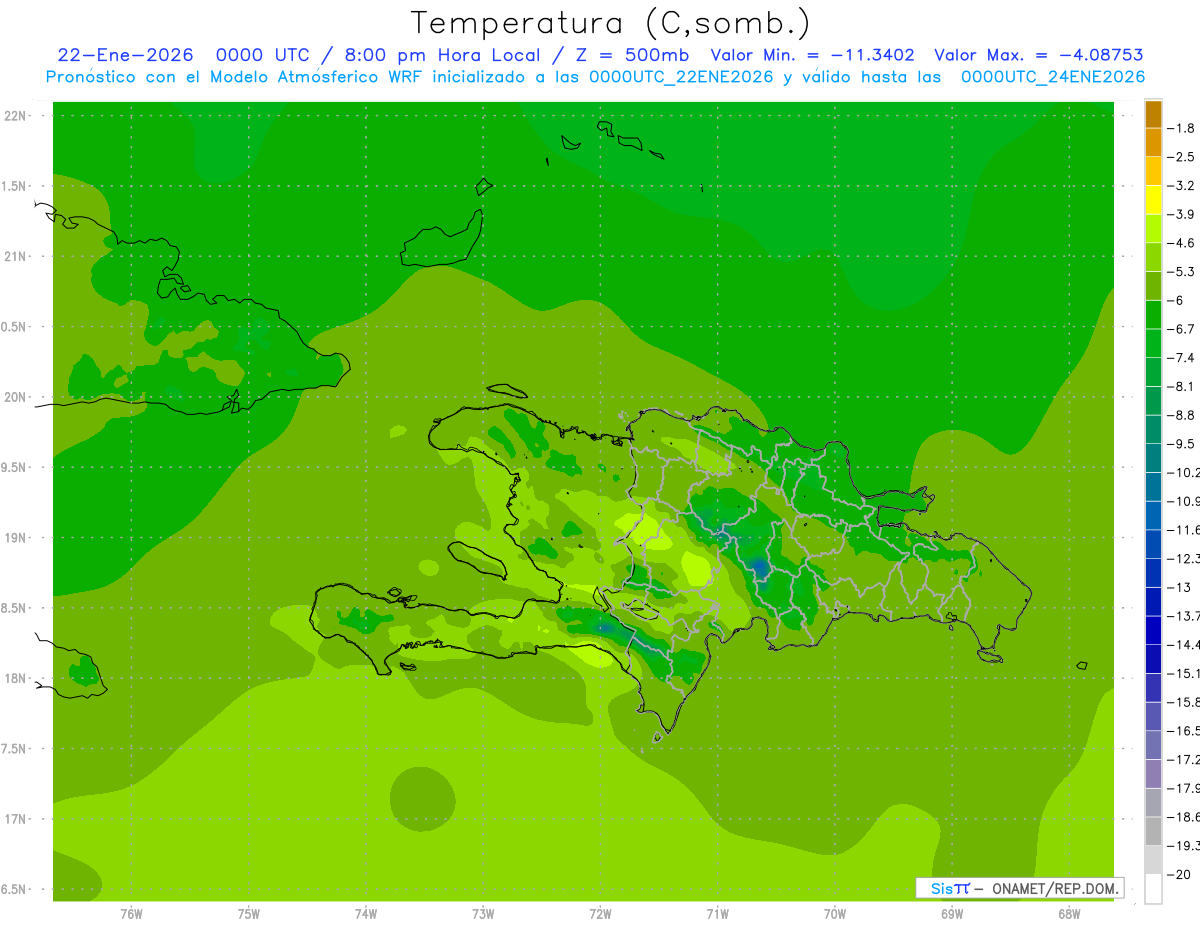Click the '70W' longitude label

tap(835, 913)
